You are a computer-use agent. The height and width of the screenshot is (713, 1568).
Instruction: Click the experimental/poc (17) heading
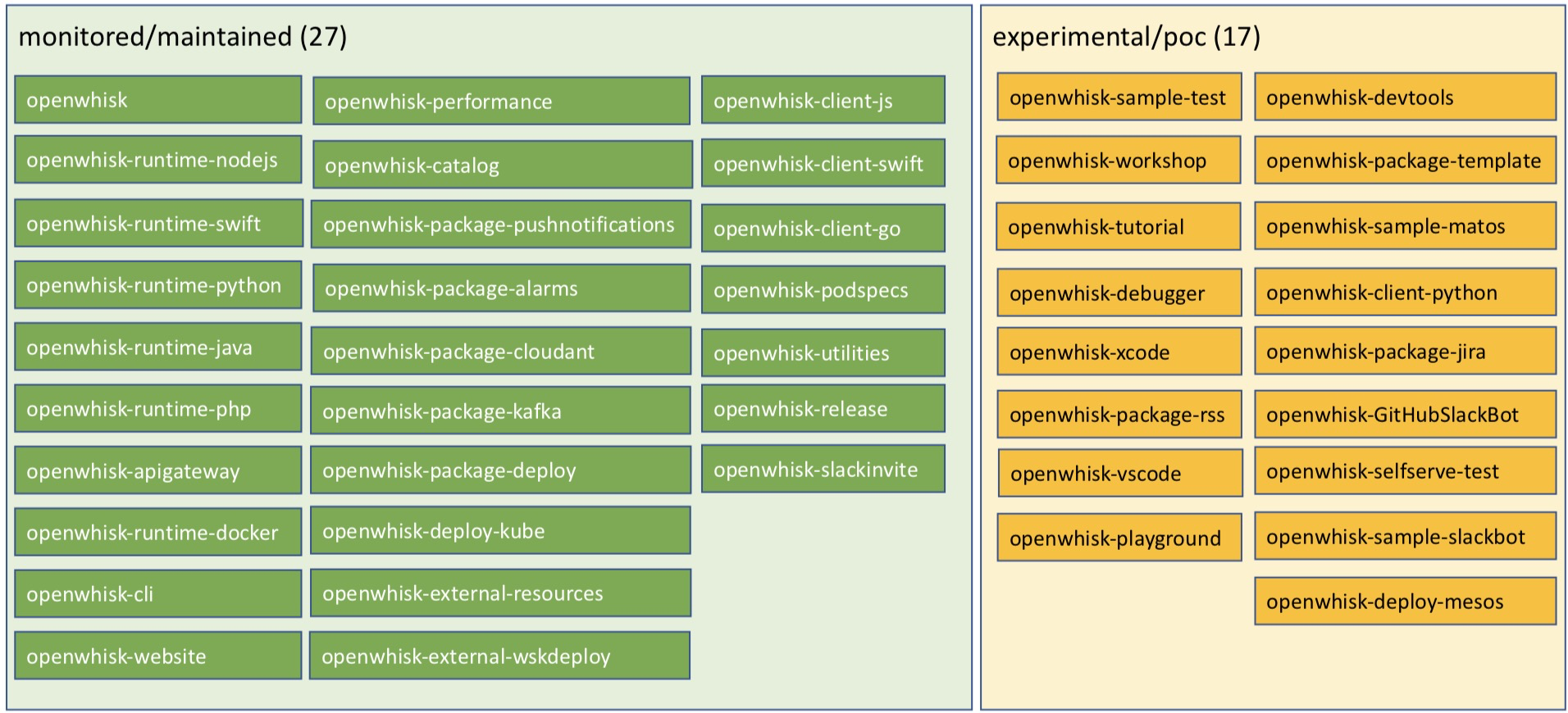(1126, 37)
